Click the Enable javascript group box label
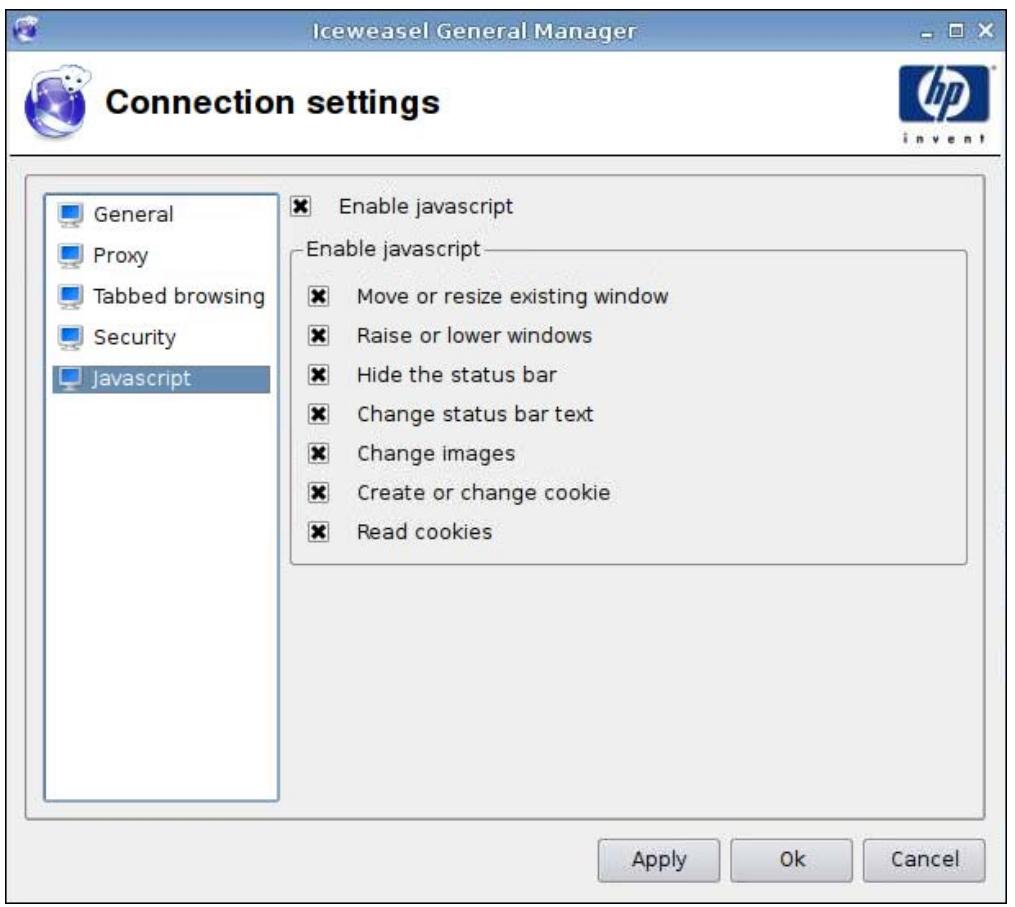Screen dimensions: 1015x907 coord(393,249)
